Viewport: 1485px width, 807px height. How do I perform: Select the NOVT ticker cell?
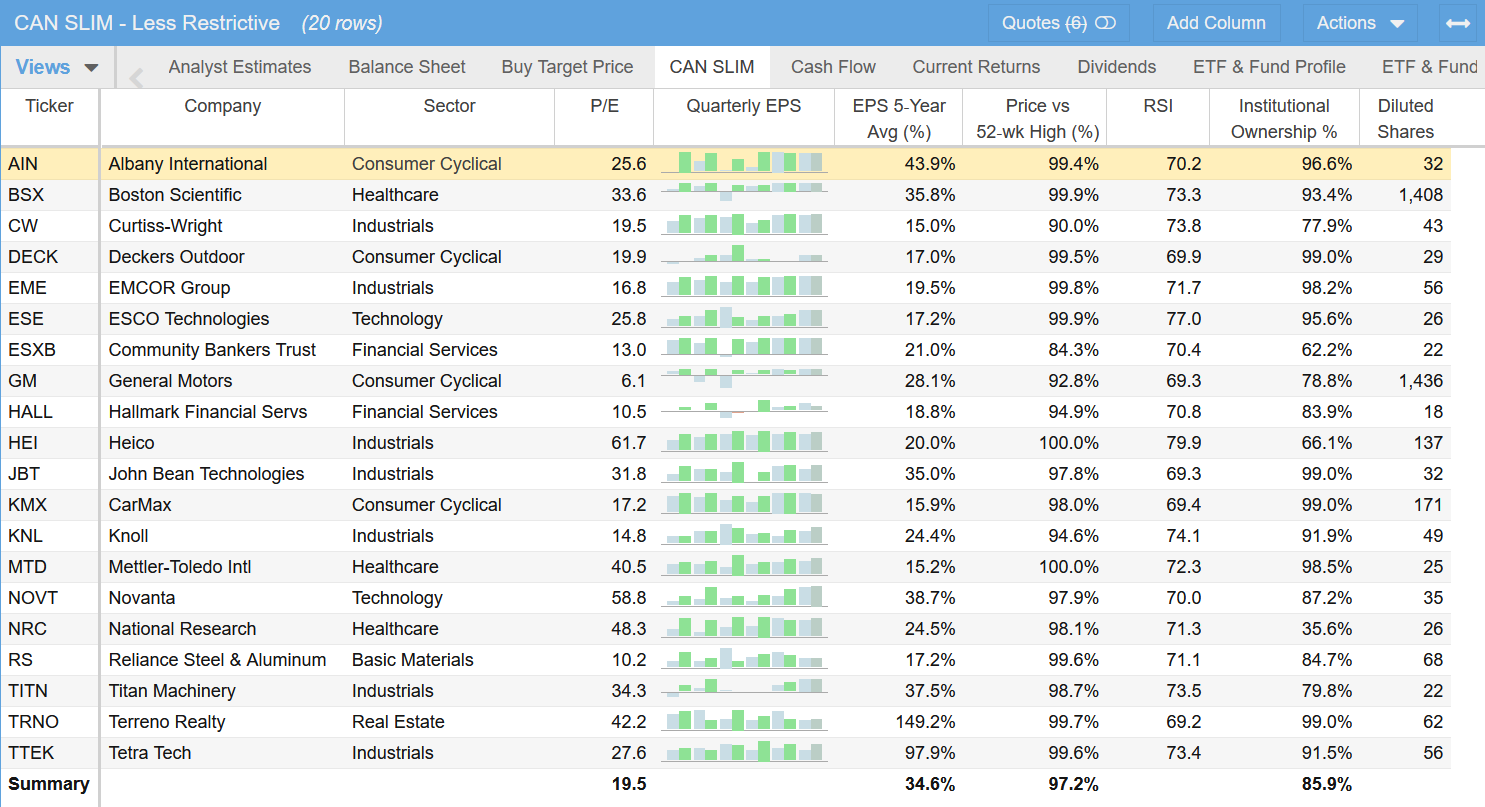tap(49, 598)
